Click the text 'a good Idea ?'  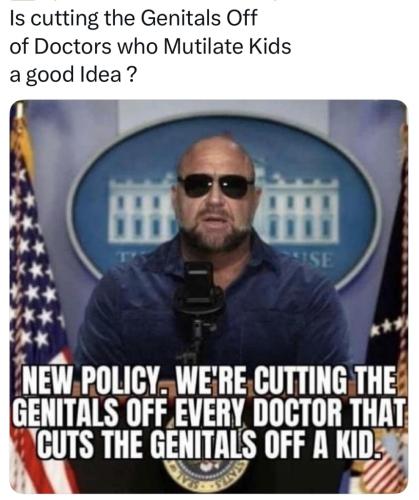pos(73,75)
